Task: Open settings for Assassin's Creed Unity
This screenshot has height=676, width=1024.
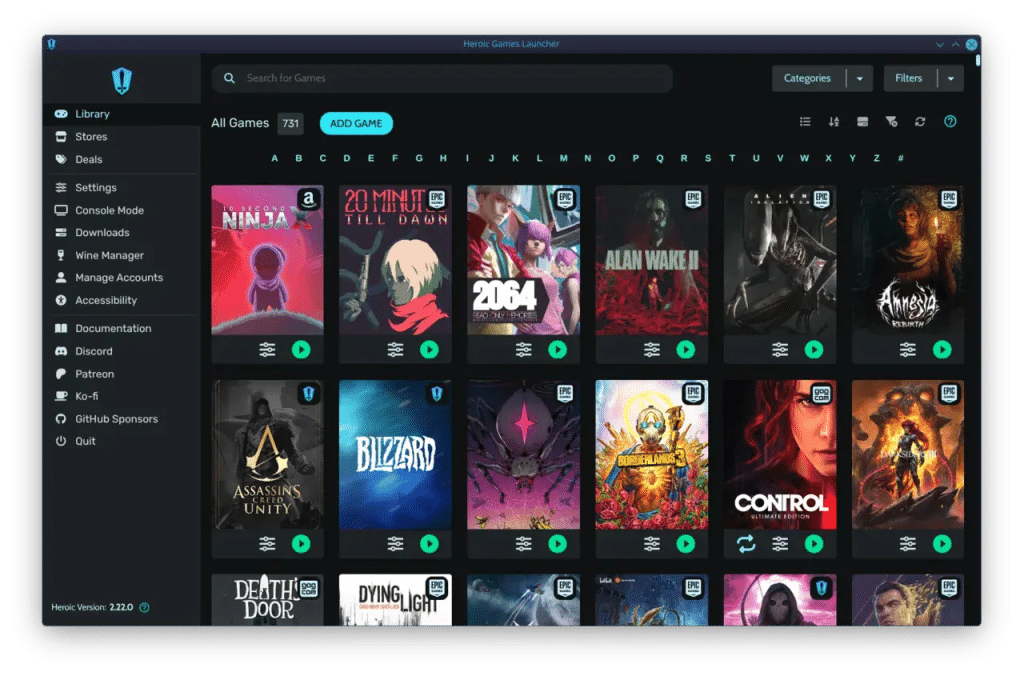Action: coord(267,543)
